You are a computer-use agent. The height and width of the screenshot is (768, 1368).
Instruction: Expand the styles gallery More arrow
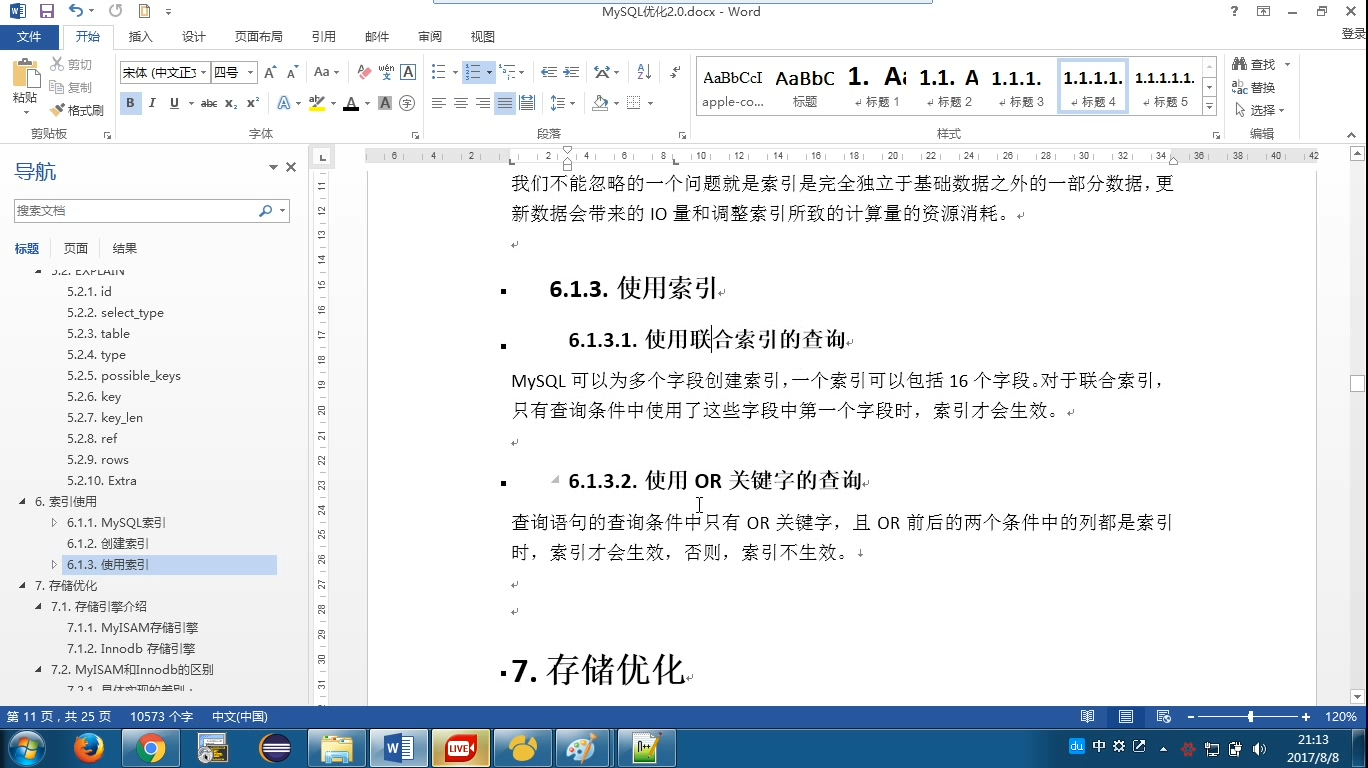coord(1209,106)
